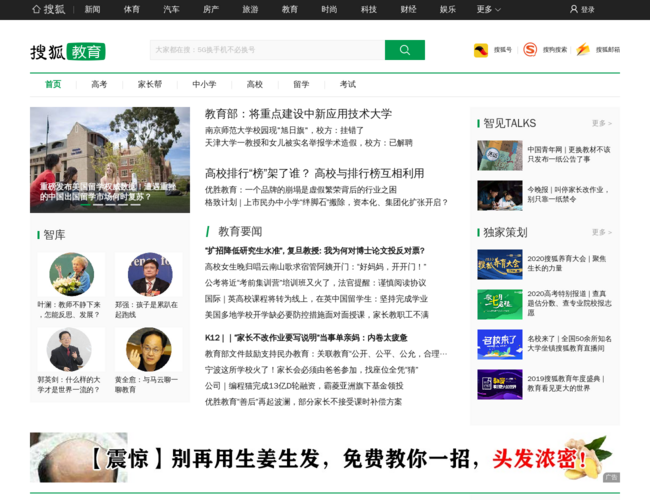
Task: Open thumbnail for 中国青年网 更换教材 article
Action: tap(500, 155)
